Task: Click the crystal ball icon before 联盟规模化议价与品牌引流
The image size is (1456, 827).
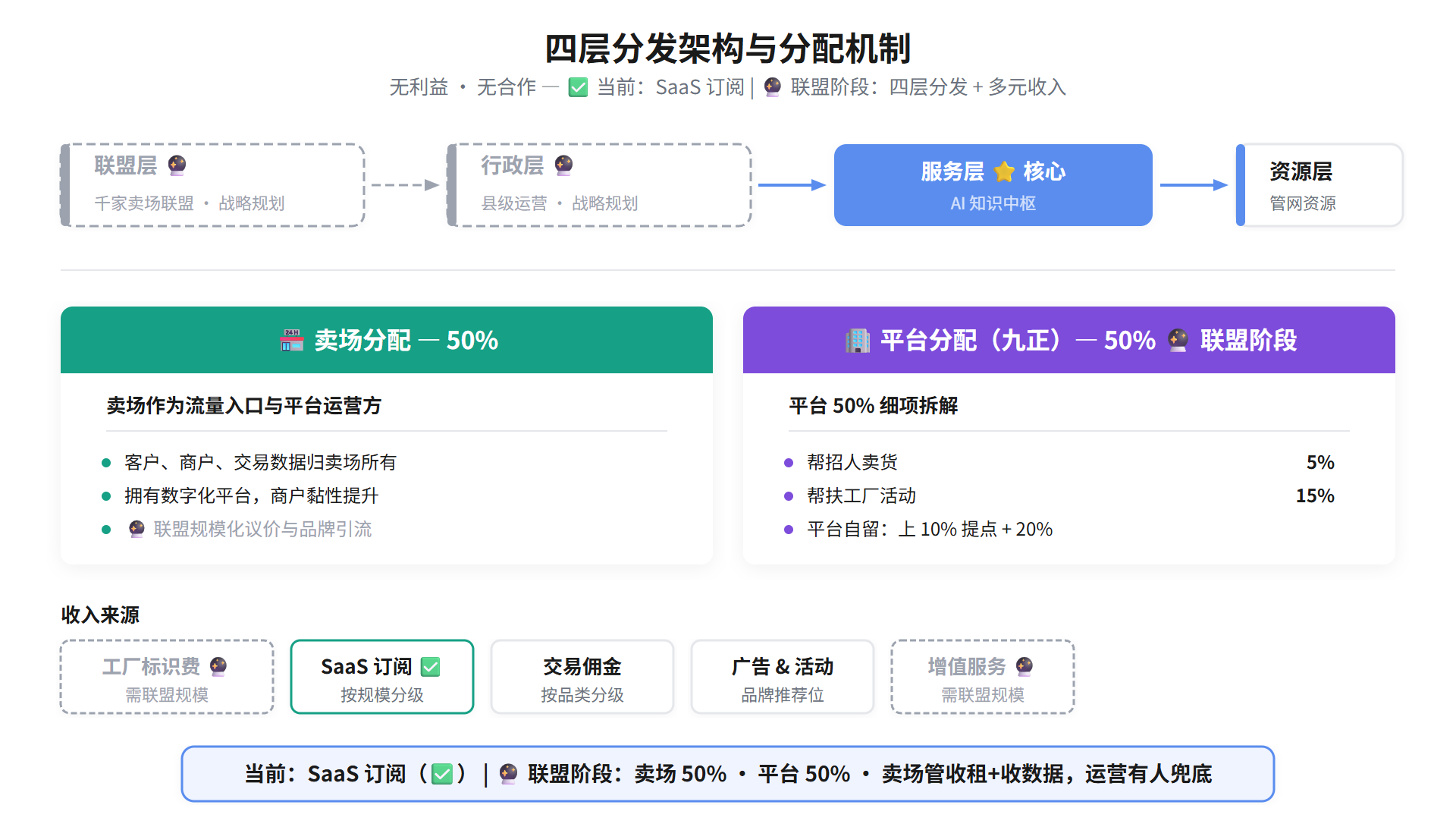Action: (x=136, y=529)
